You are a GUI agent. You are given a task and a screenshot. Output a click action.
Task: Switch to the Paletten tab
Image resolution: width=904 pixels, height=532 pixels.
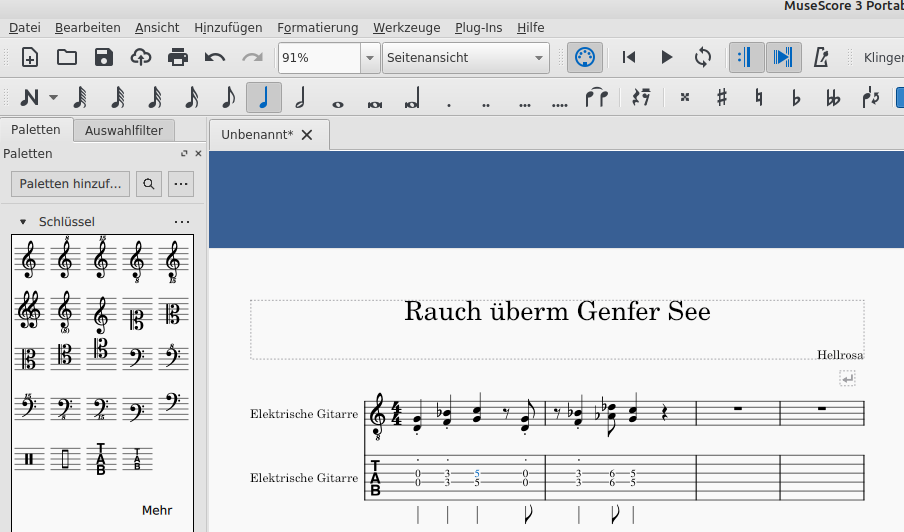(36, 130)
